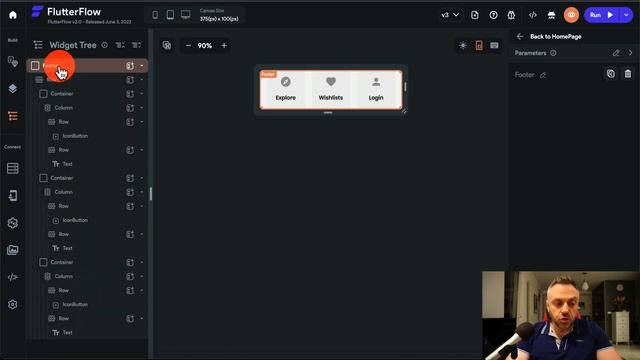This screenshot has width=640, height=360.
Task: Select the first Text widget in tree
Action: click(x=67, y=164)
